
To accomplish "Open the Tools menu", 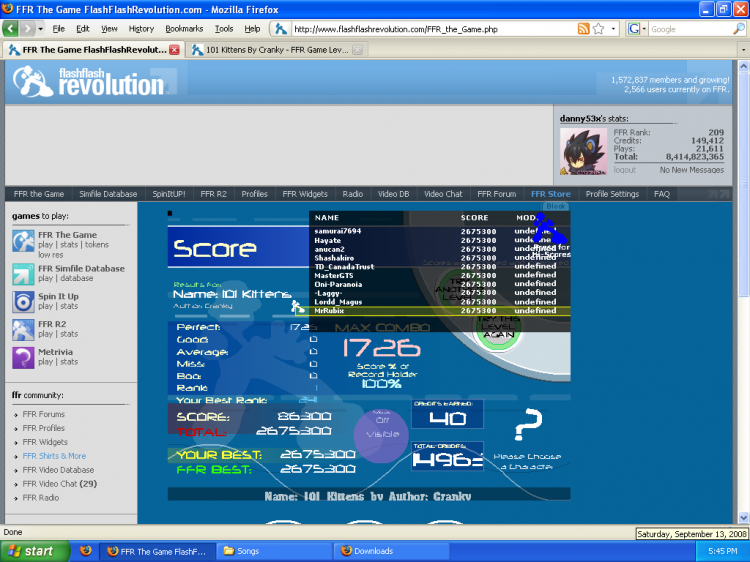I will [x=224, y=29].
